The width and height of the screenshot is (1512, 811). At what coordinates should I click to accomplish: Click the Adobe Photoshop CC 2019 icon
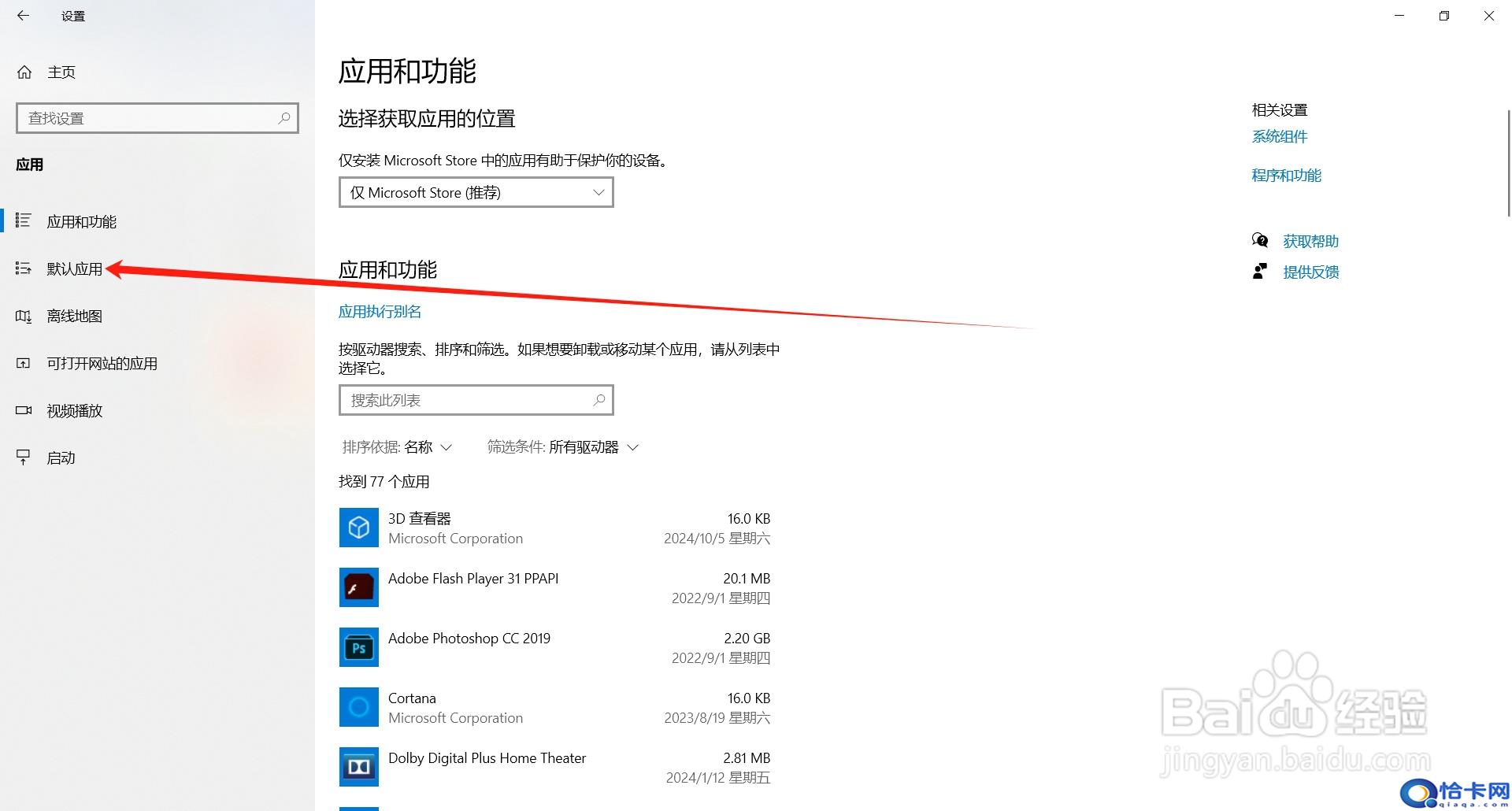(359, 647)
